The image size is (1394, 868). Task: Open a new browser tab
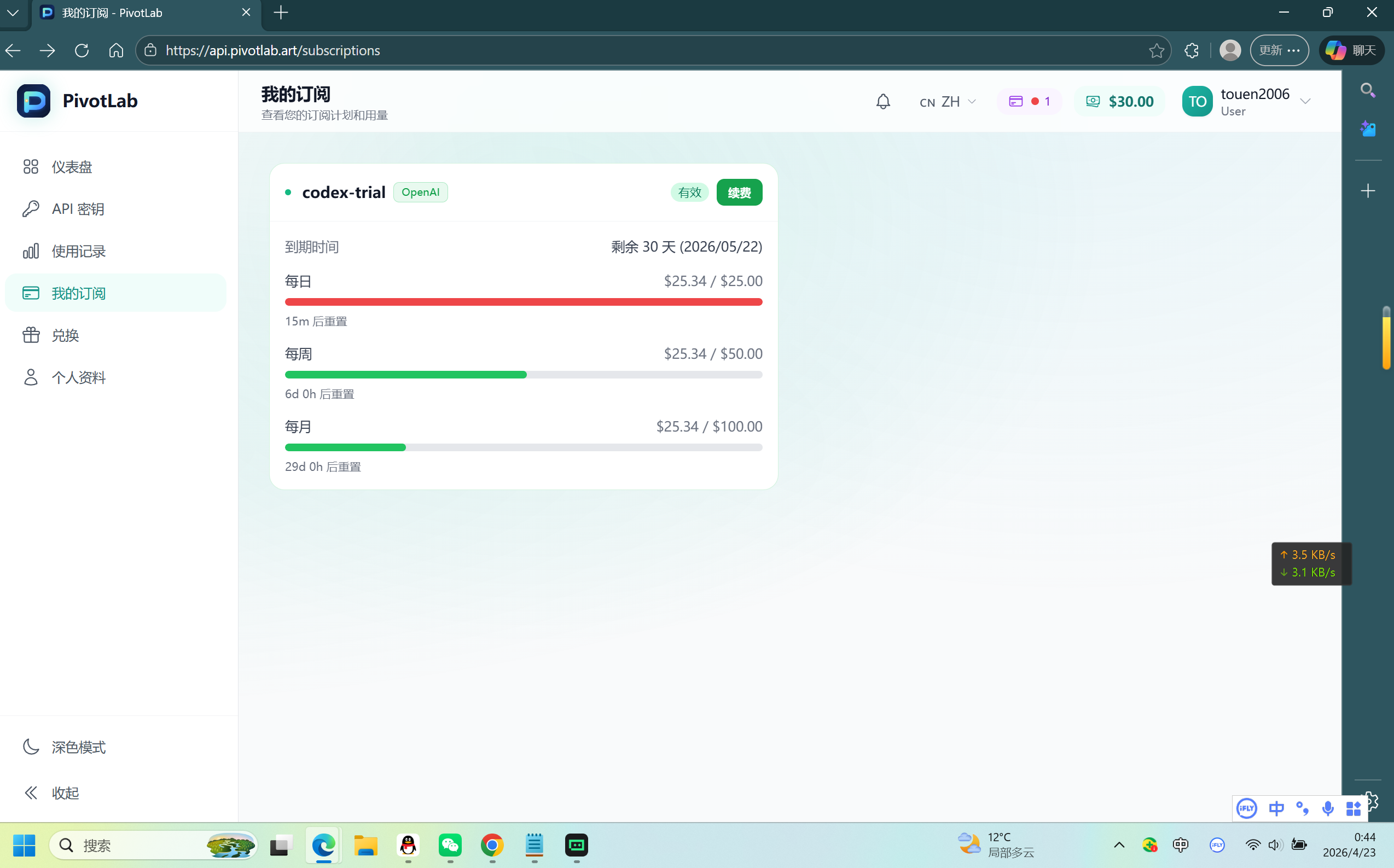tap(281, 13)
